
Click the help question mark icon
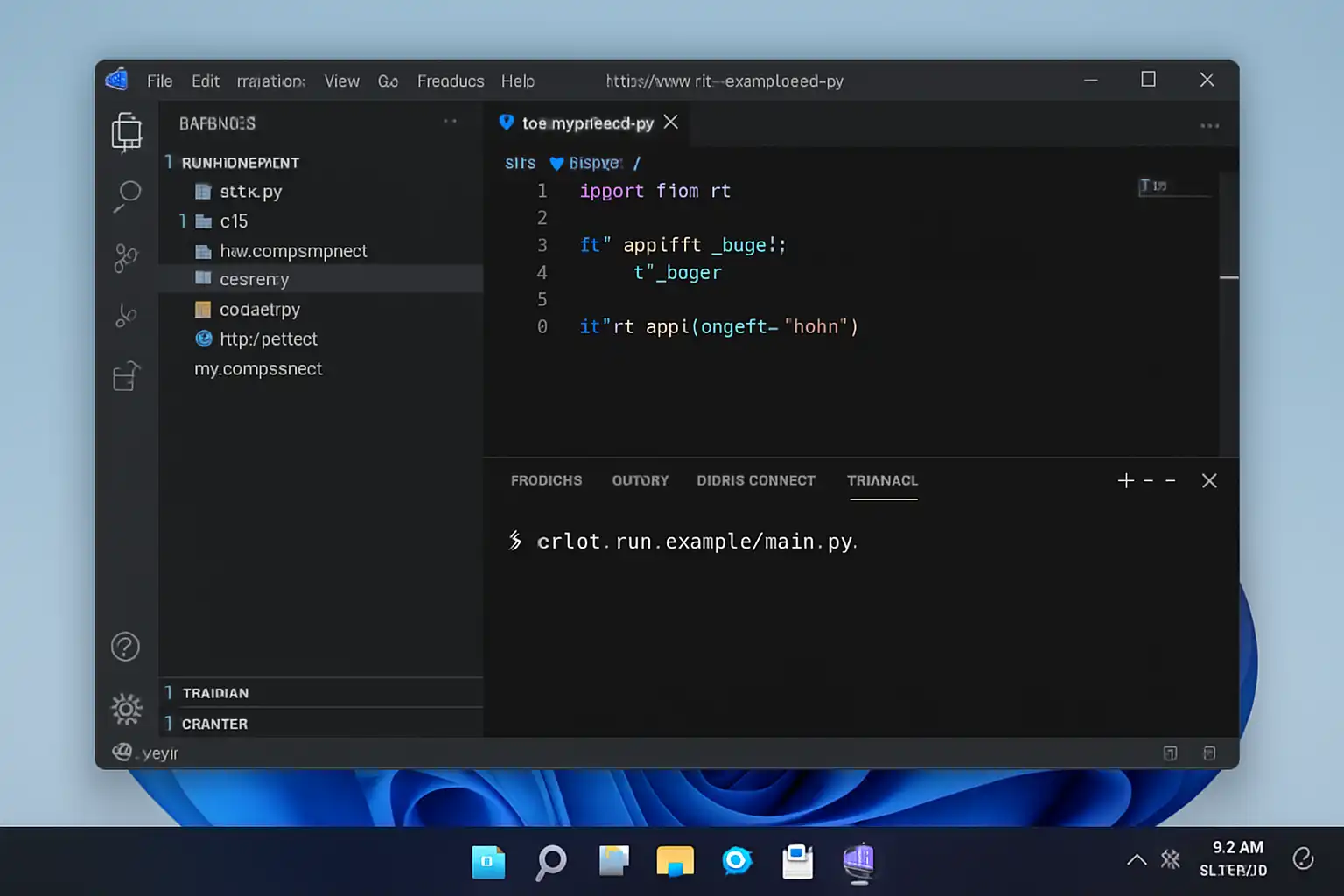point(125,647)
